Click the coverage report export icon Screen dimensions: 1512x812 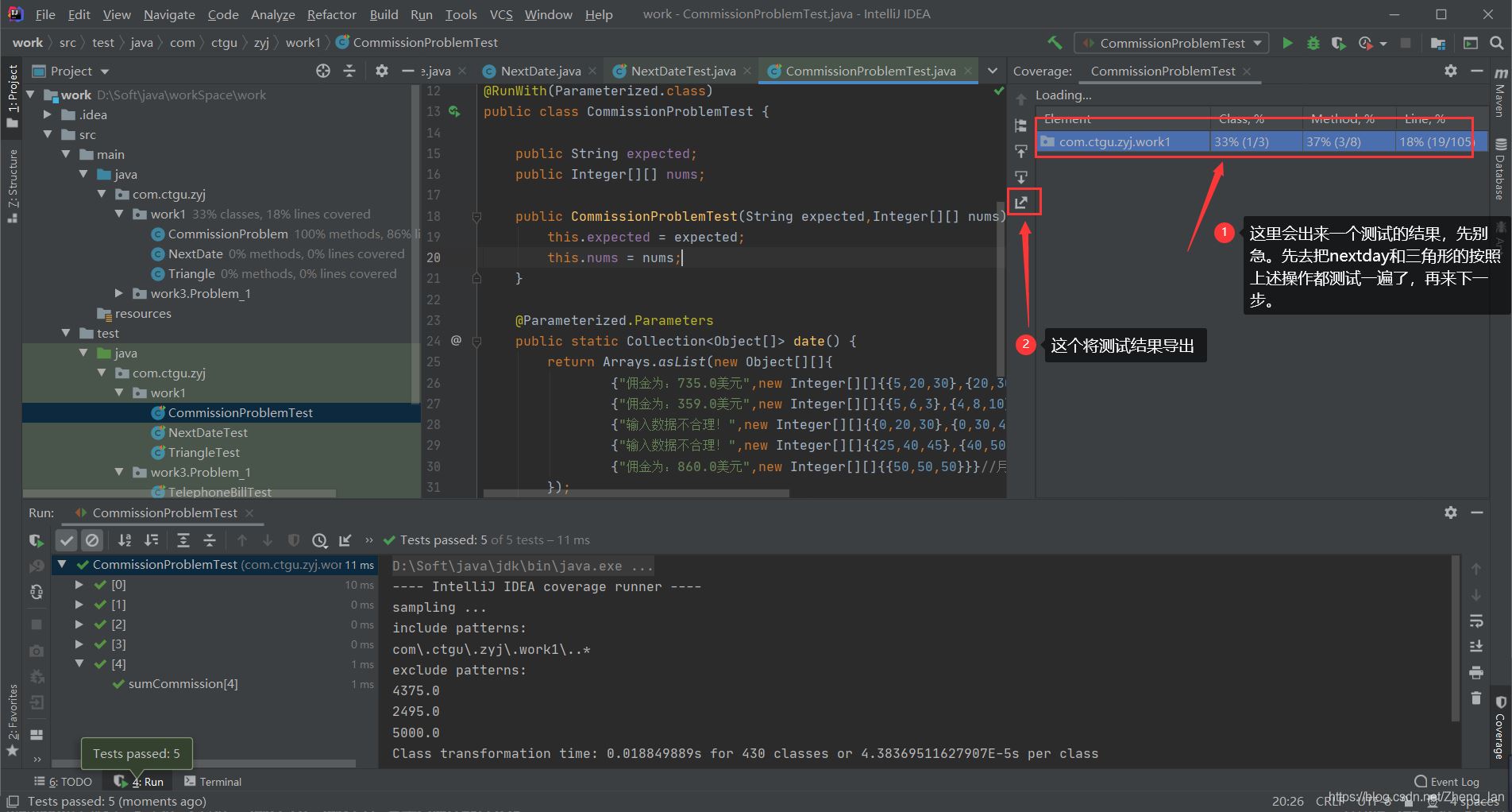point(1022,203)
